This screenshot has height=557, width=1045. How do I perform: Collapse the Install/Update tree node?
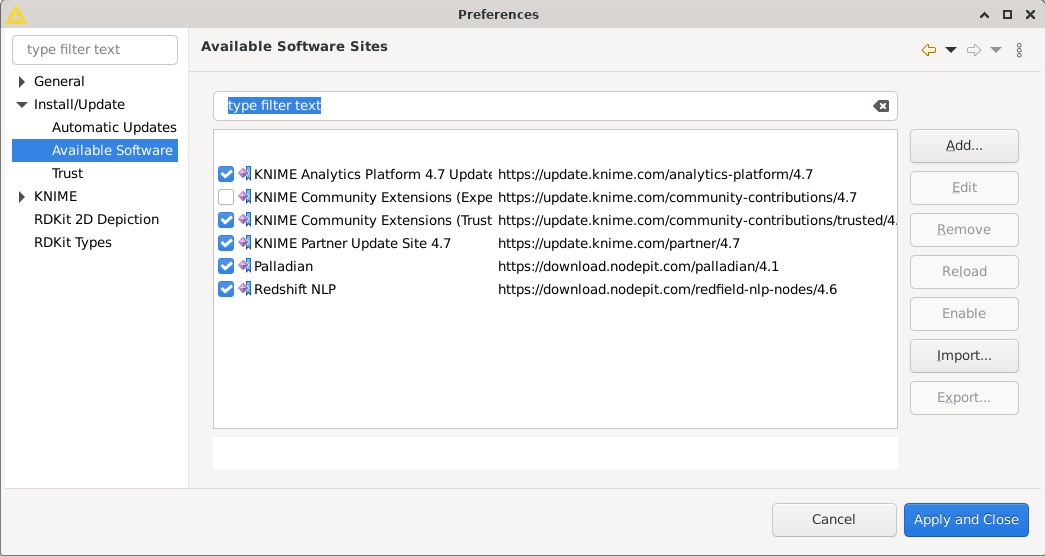point(22,105)
